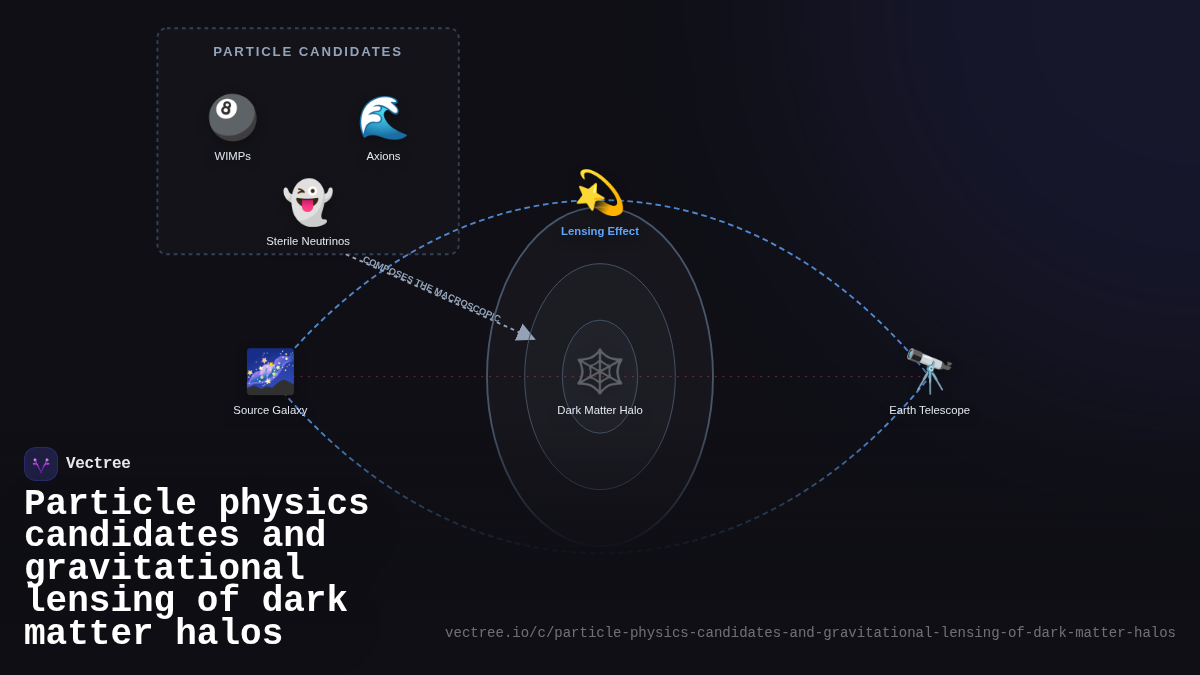
Task: Select the shooting star Lensing Effect icon
Action: 599,192
